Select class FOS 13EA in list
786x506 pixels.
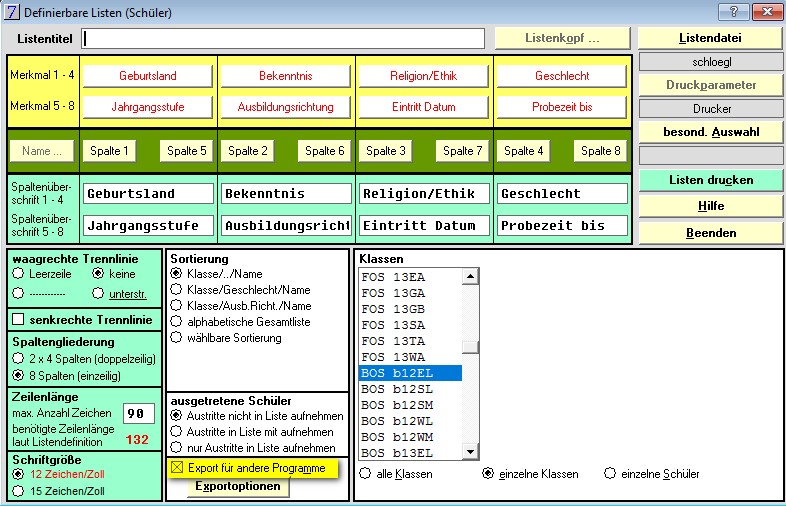pos(411,277)
